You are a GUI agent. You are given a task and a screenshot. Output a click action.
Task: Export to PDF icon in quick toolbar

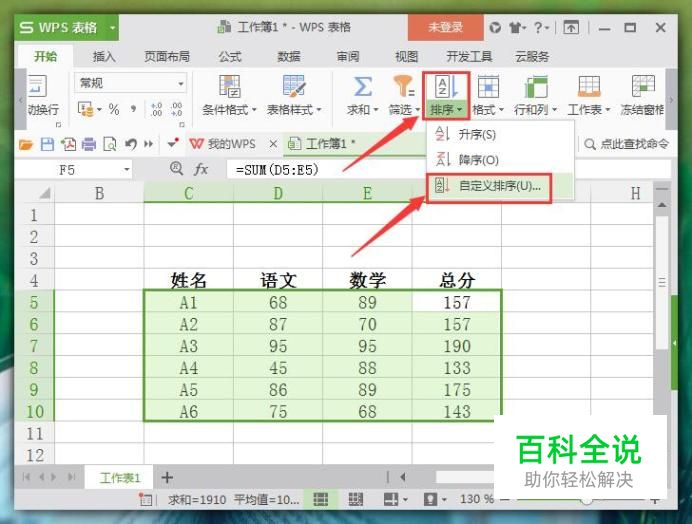pyautogui.click(x=68, y=144)
